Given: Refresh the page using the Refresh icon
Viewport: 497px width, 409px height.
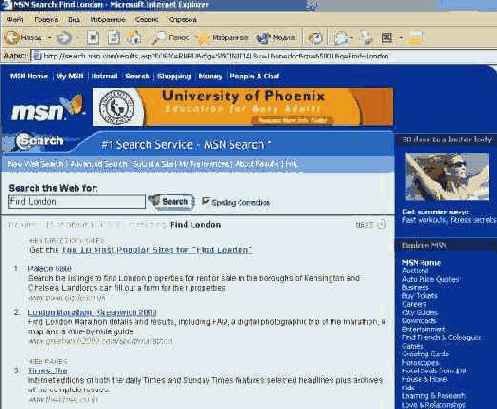Looking at the screenshot, I should click(x=114, y=38).
